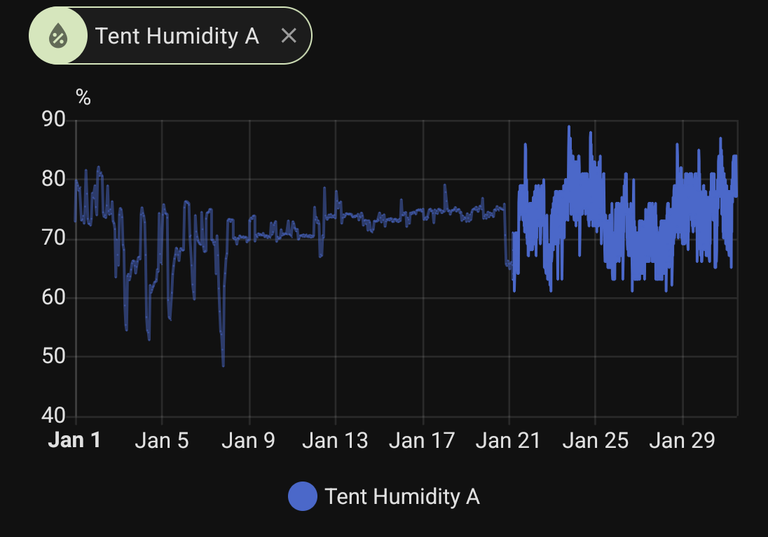The width and height of the screenshot is (768, 537).
Task: Select the Jan 25 axis label
Action: (595, 440)
